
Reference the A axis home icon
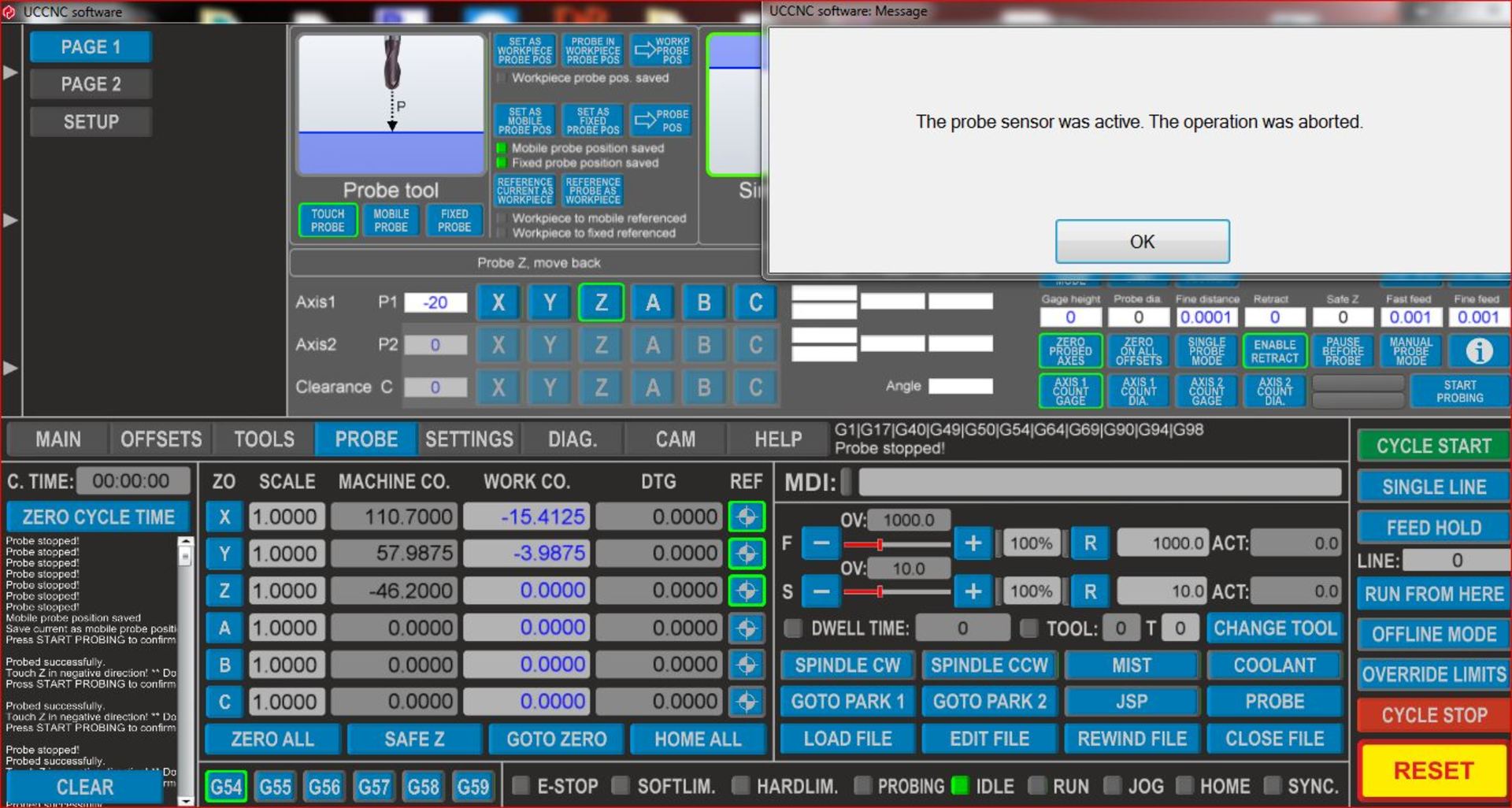[747, 628]
